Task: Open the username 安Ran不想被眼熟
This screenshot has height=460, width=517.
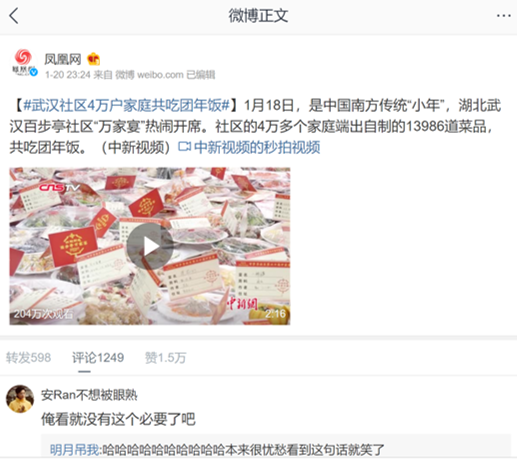Action: [89, 395]
